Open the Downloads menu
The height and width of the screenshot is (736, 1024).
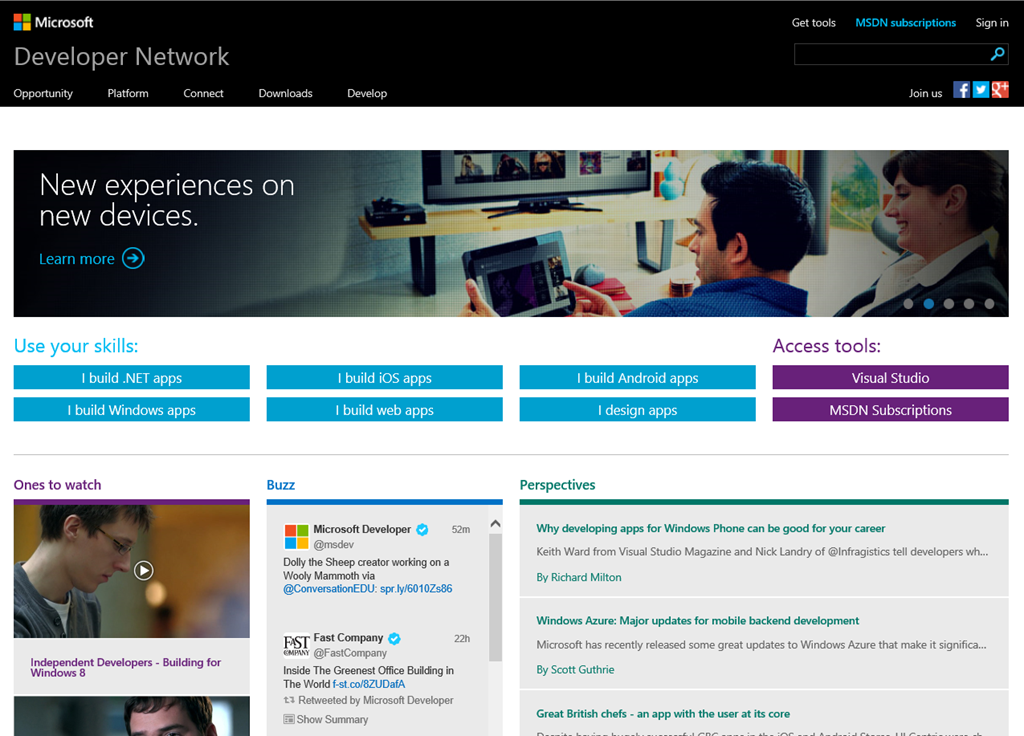click(x=285, y=93)
